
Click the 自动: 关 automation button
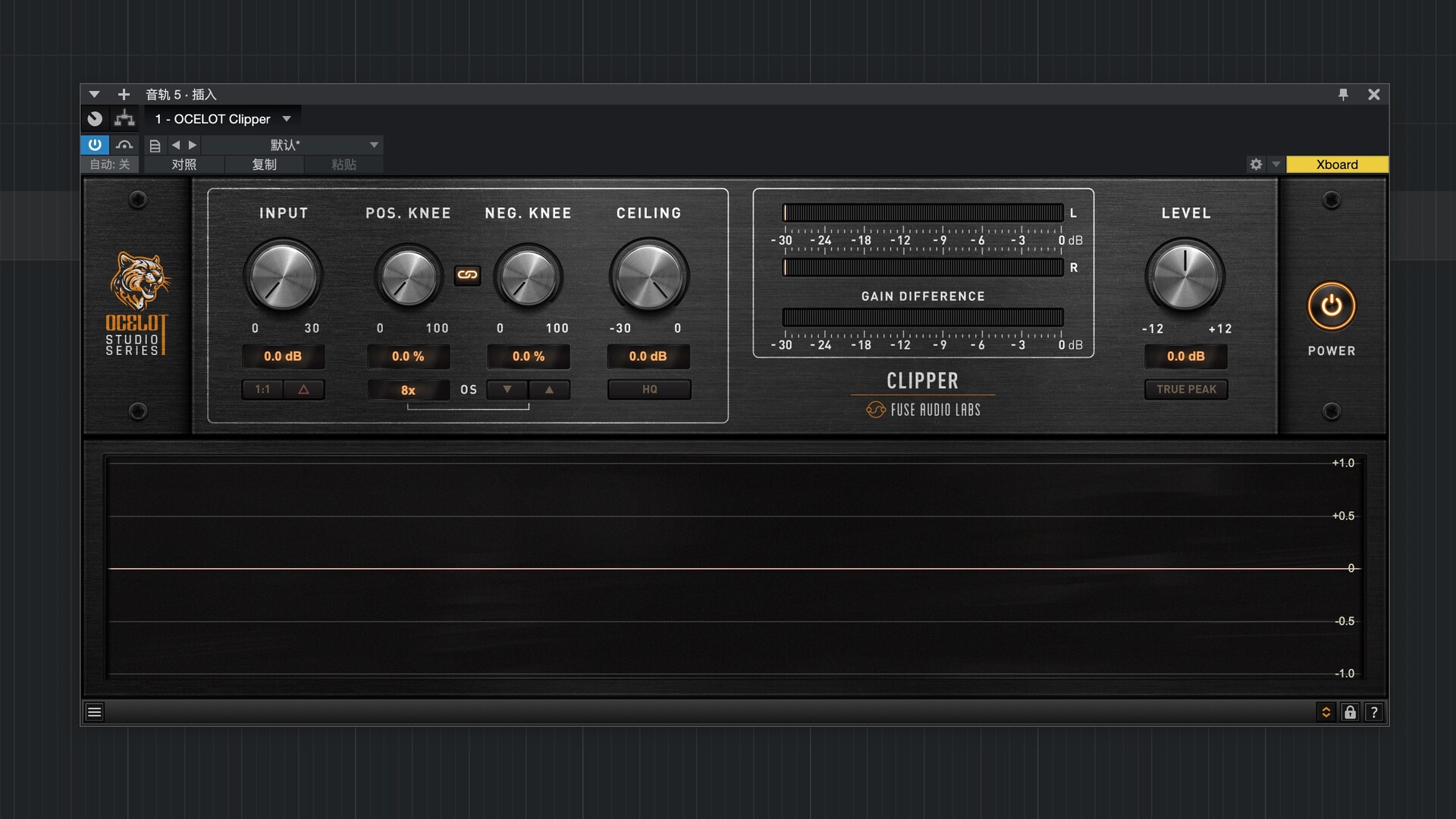point(110,165)
